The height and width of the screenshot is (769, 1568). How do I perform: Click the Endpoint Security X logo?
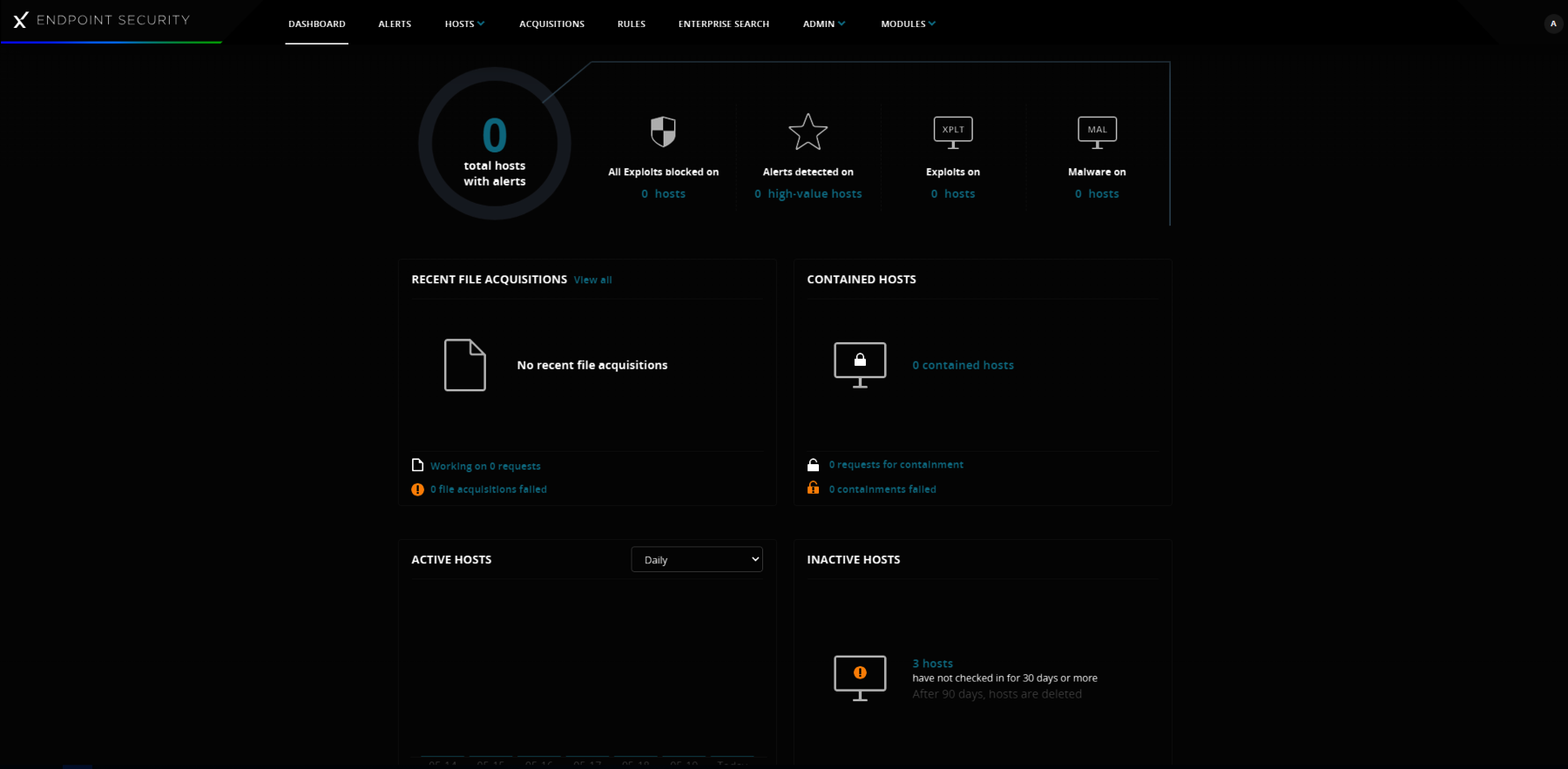21,20
